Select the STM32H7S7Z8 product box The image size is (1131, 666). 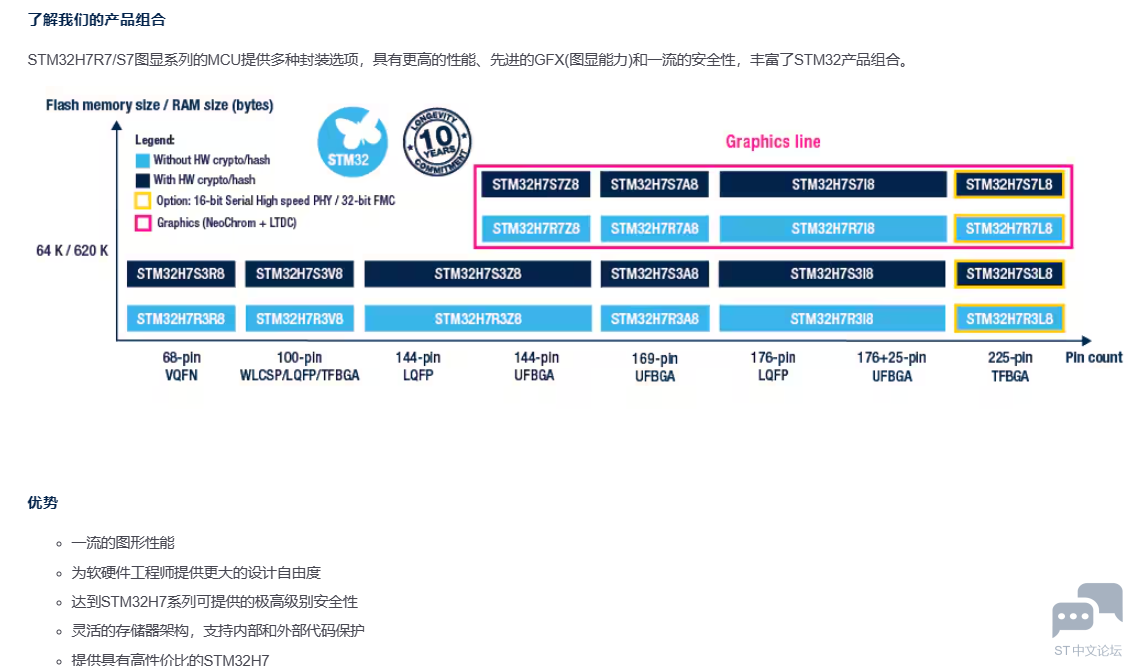(536, 185)
